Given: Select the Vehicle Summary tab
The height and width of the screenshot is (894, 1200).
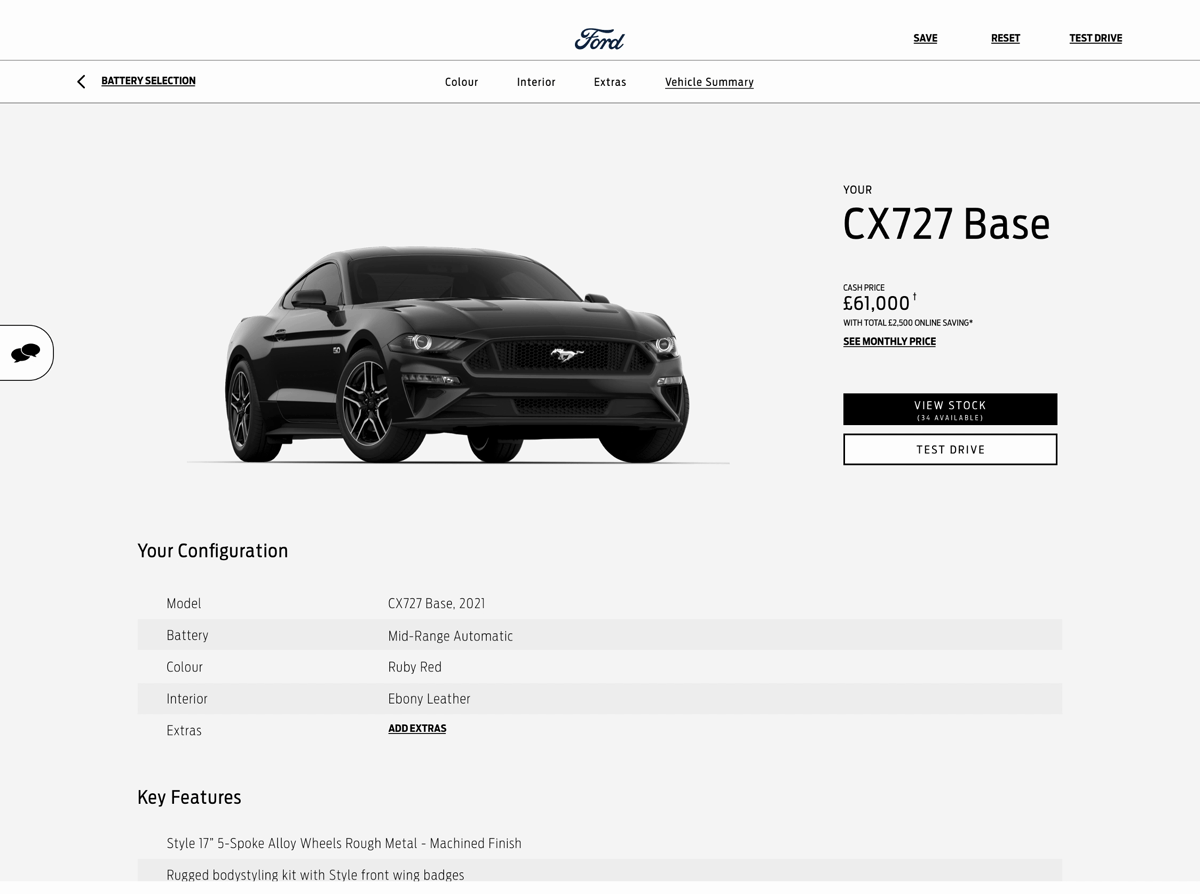Looking at the screenshot, I should pos(709,82).
